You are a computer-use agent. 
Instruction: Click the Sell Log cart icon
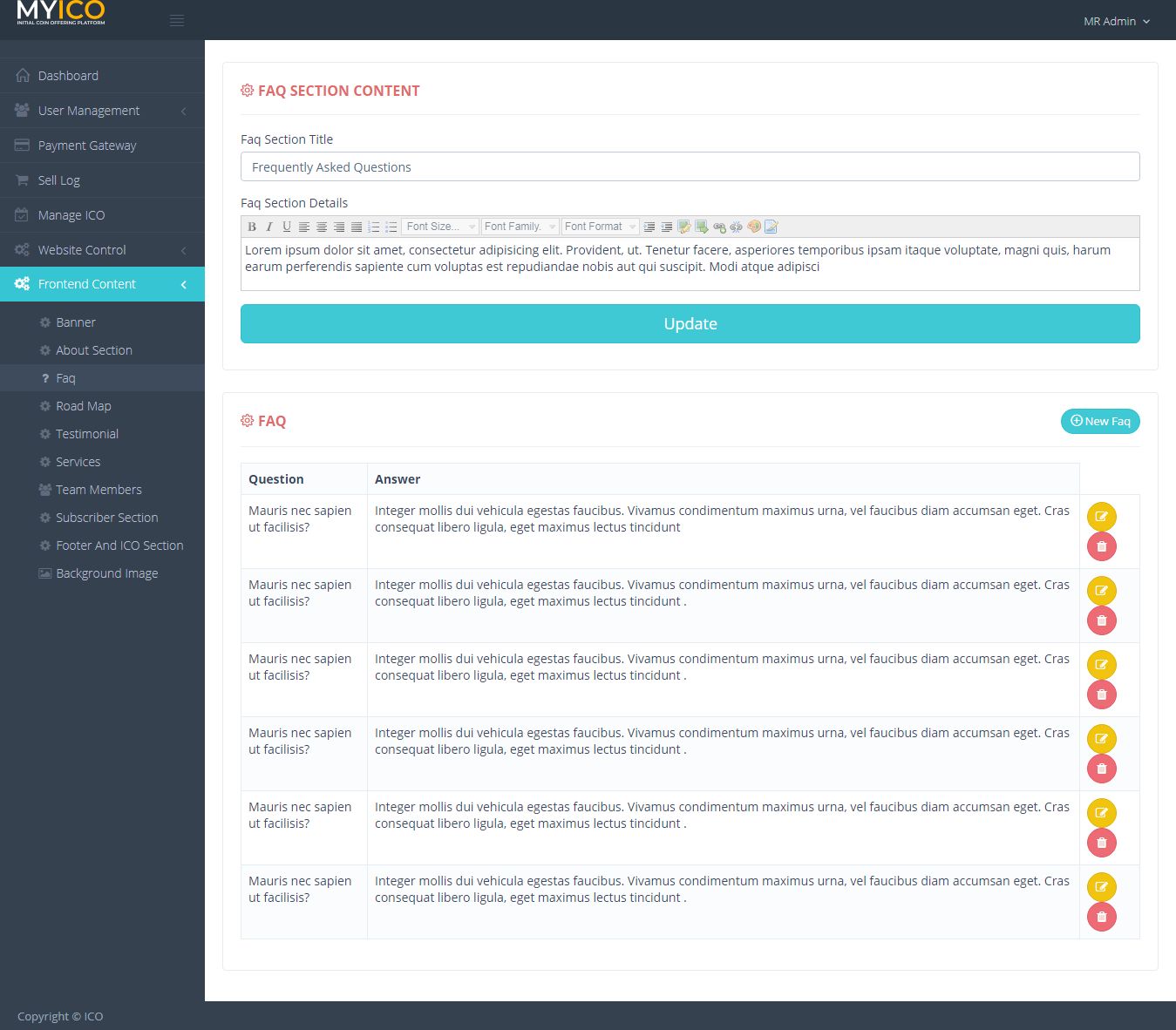point(22,180)
